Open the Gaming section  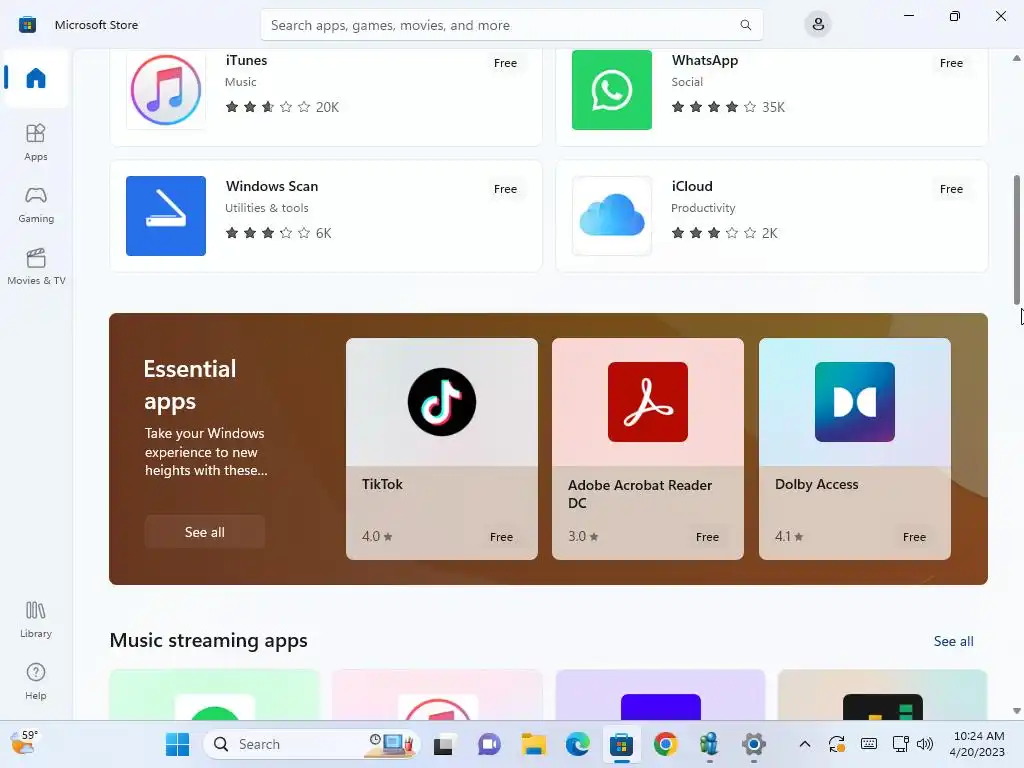pyautogui.click(x=36, y=204)
